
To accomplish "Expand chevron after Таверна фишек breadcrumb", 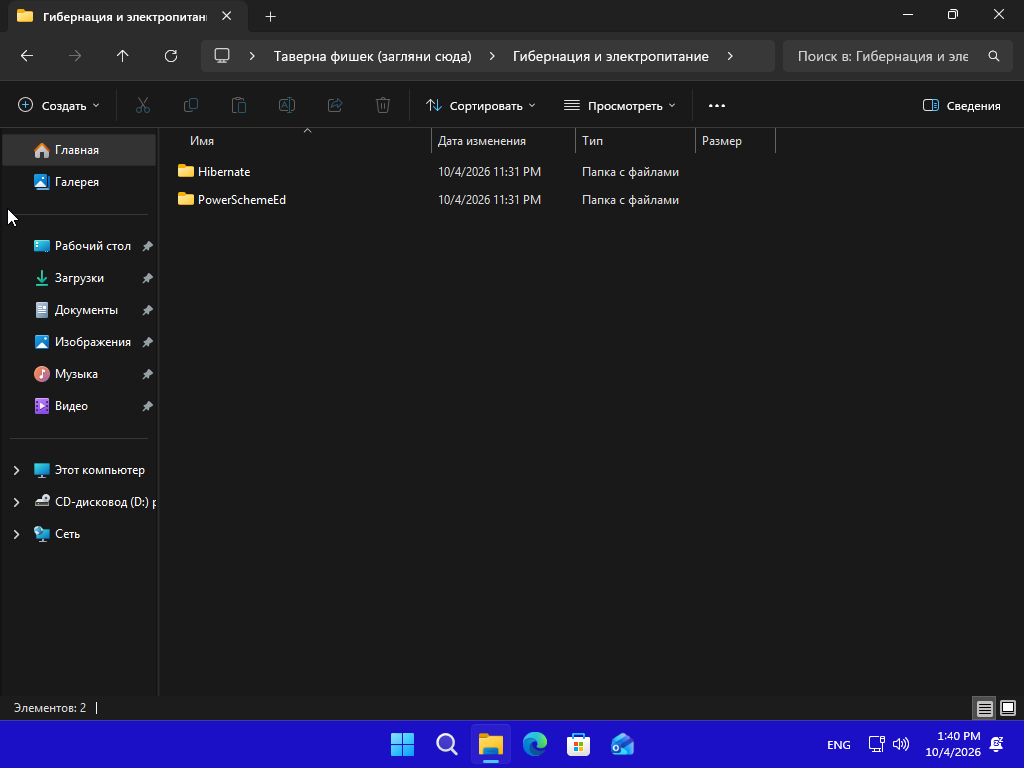I will [492, 56].
